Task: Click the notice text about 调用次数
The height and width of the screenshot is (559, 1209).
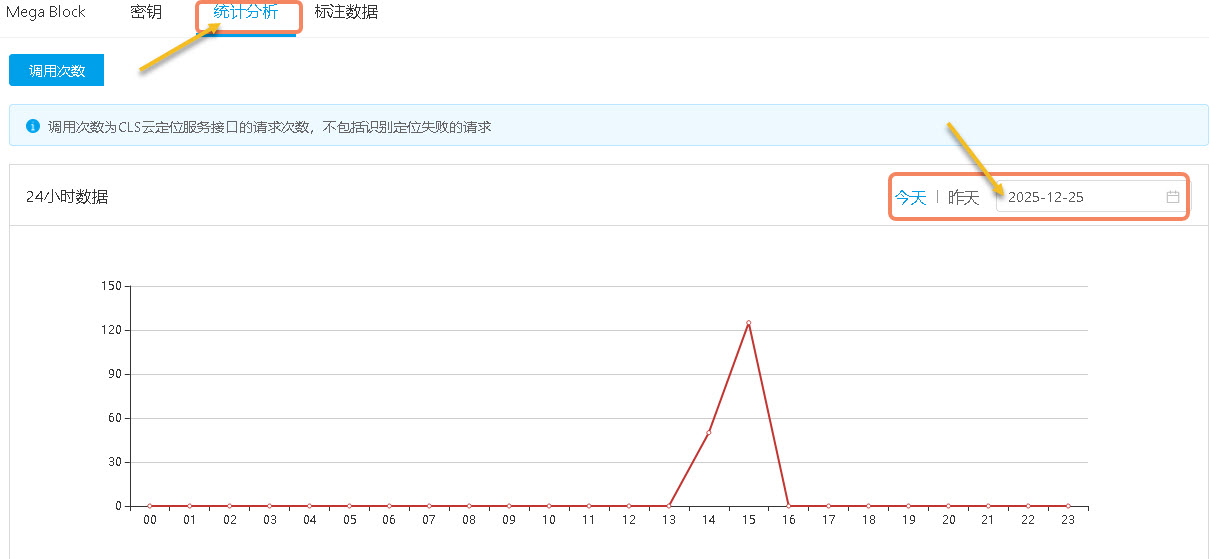Action: pos(270,127)
